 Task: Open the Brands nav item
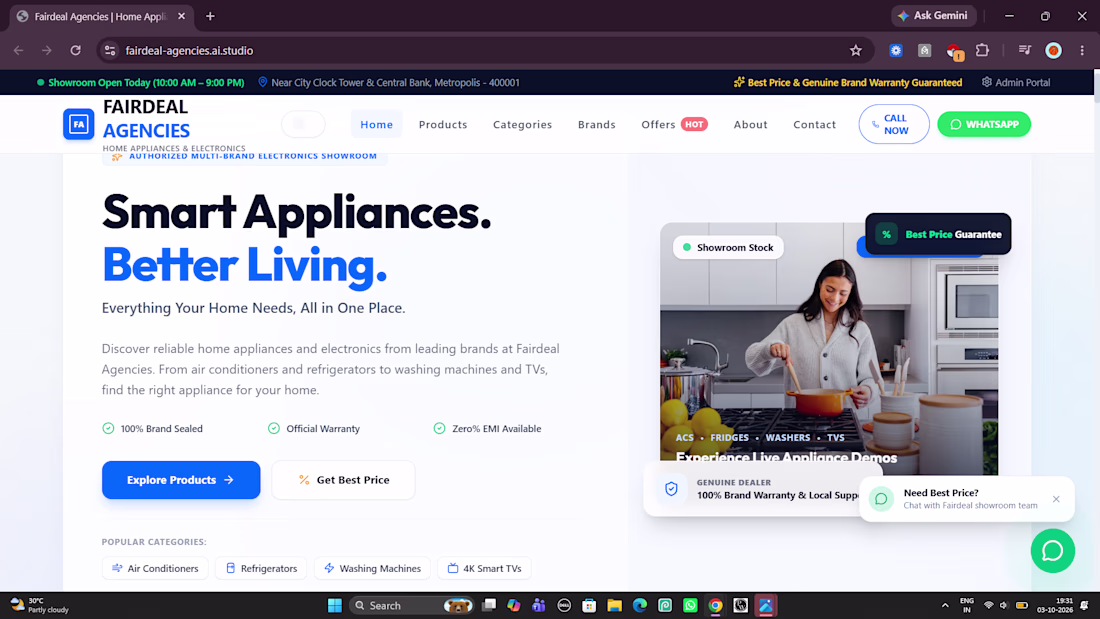click(x=597, y=124)
